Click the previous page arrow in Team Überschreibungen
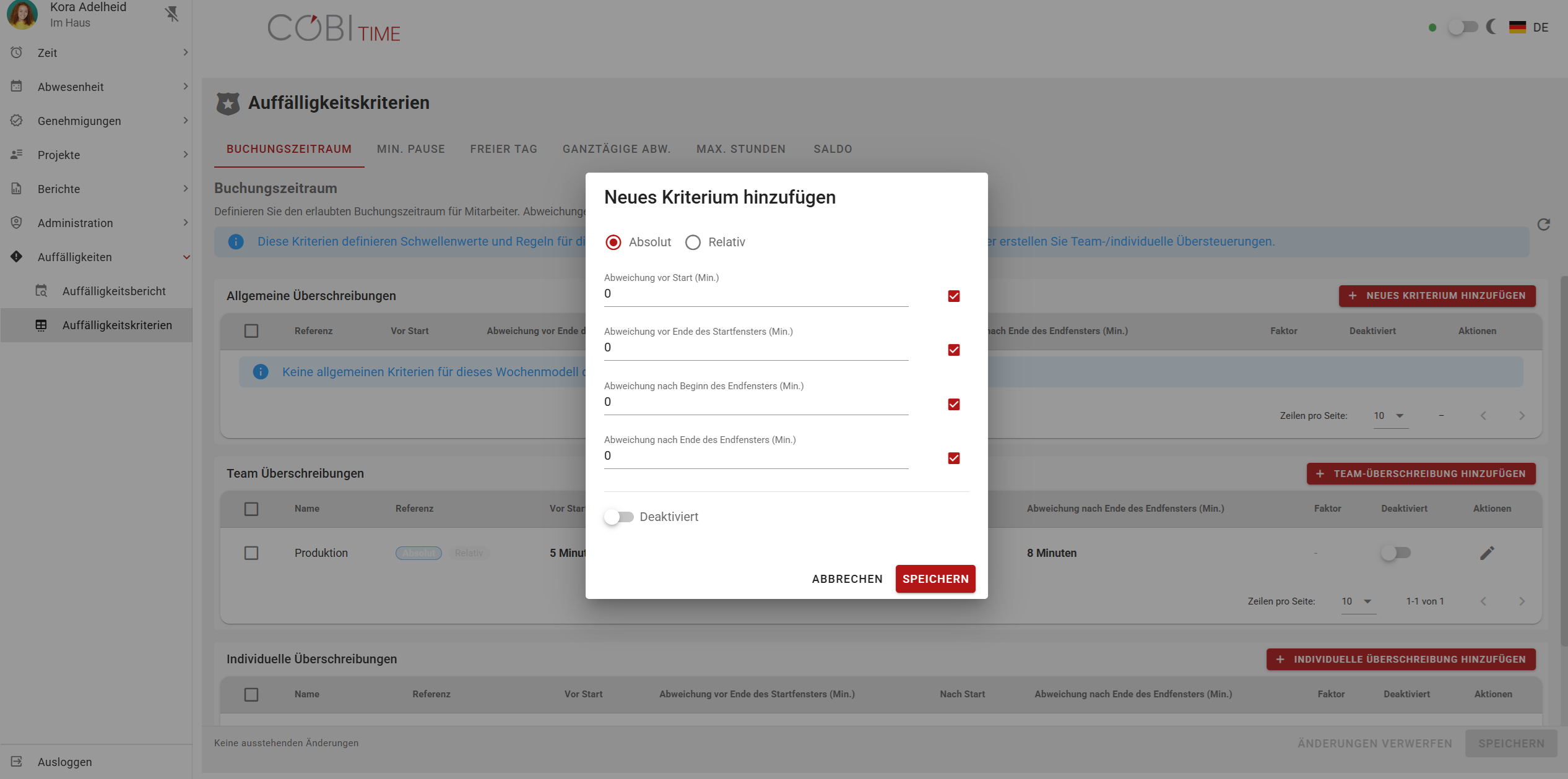1568x779 pixels. [x=1483, y=601]
